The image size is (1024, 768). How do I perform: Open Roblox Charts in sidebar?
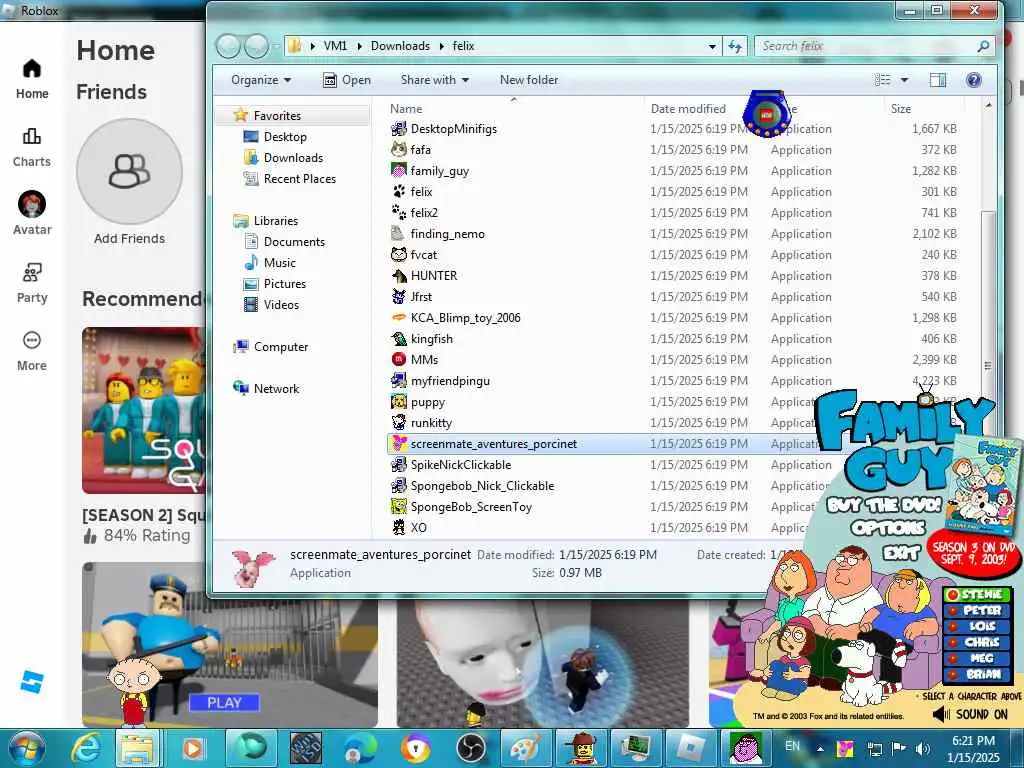coord(32,147)
